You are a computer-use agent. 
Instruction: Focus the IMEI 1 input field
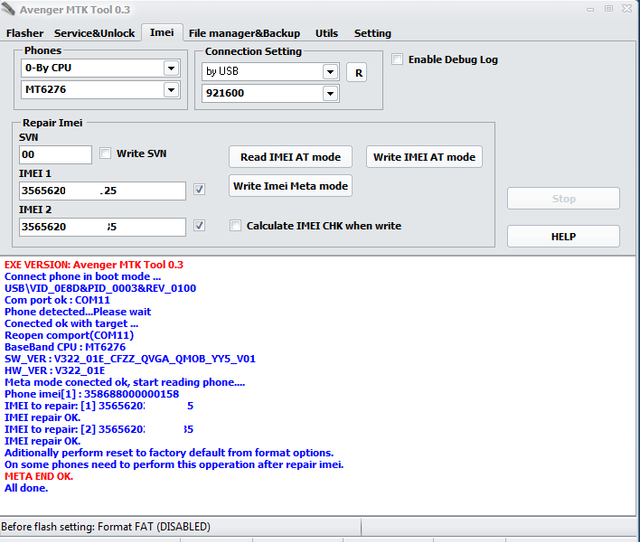pos(102,191)
